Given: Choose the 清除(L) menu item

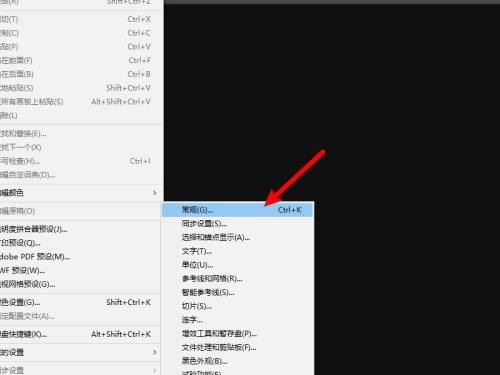Looking at the screenshot, I should tap(80, 115).
